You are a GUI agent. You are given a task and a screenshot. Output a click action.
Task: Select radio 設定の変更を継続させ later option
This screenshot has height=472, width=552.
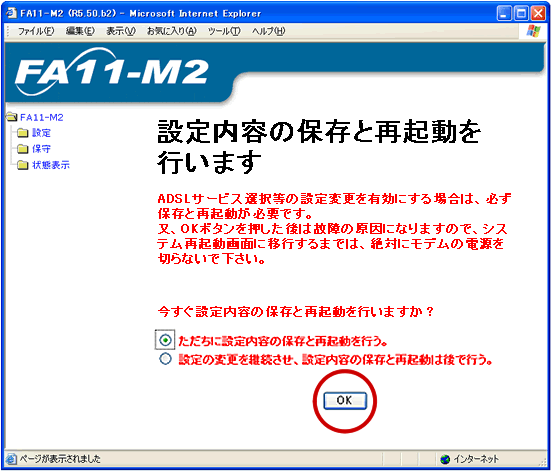[165, 359]
